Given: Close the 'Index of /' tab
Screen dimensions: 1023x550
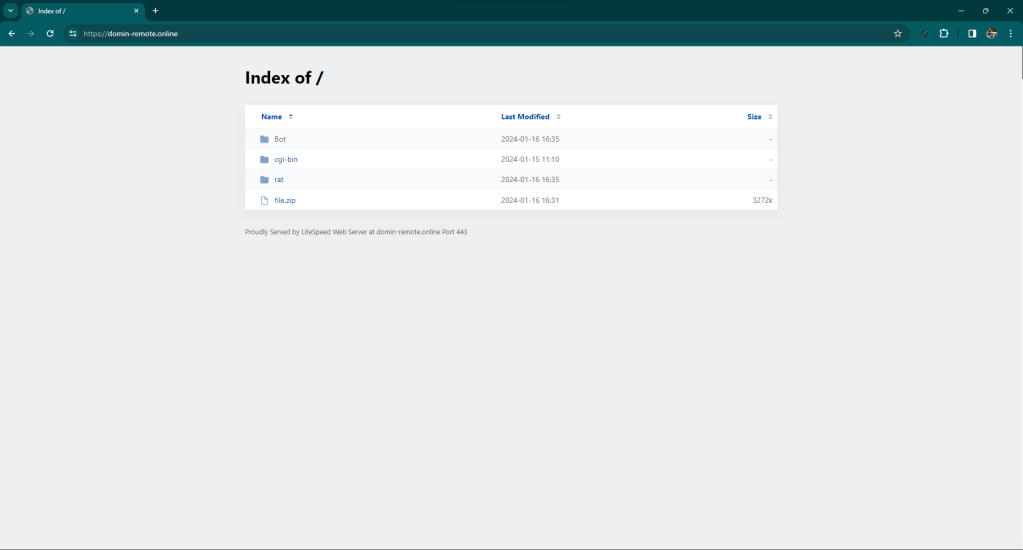Looking at the screenshot, I should click(136, 10).
